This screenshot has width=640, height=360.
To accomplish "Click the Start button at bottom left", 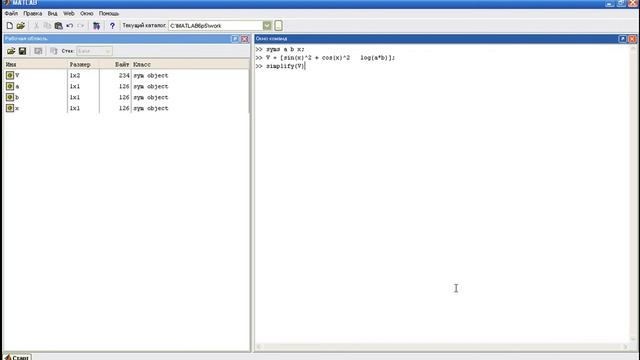I will [x=17, y=357].
